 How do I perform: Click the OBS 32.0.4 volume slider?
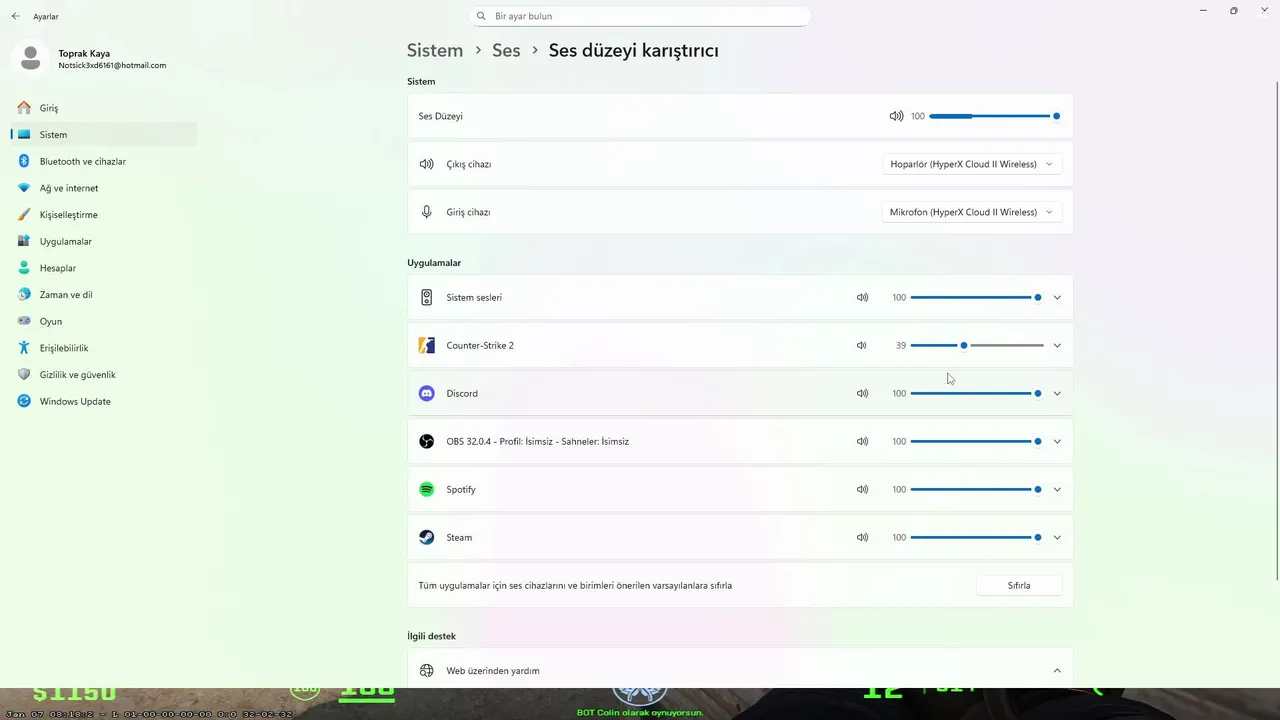[977, 441]
